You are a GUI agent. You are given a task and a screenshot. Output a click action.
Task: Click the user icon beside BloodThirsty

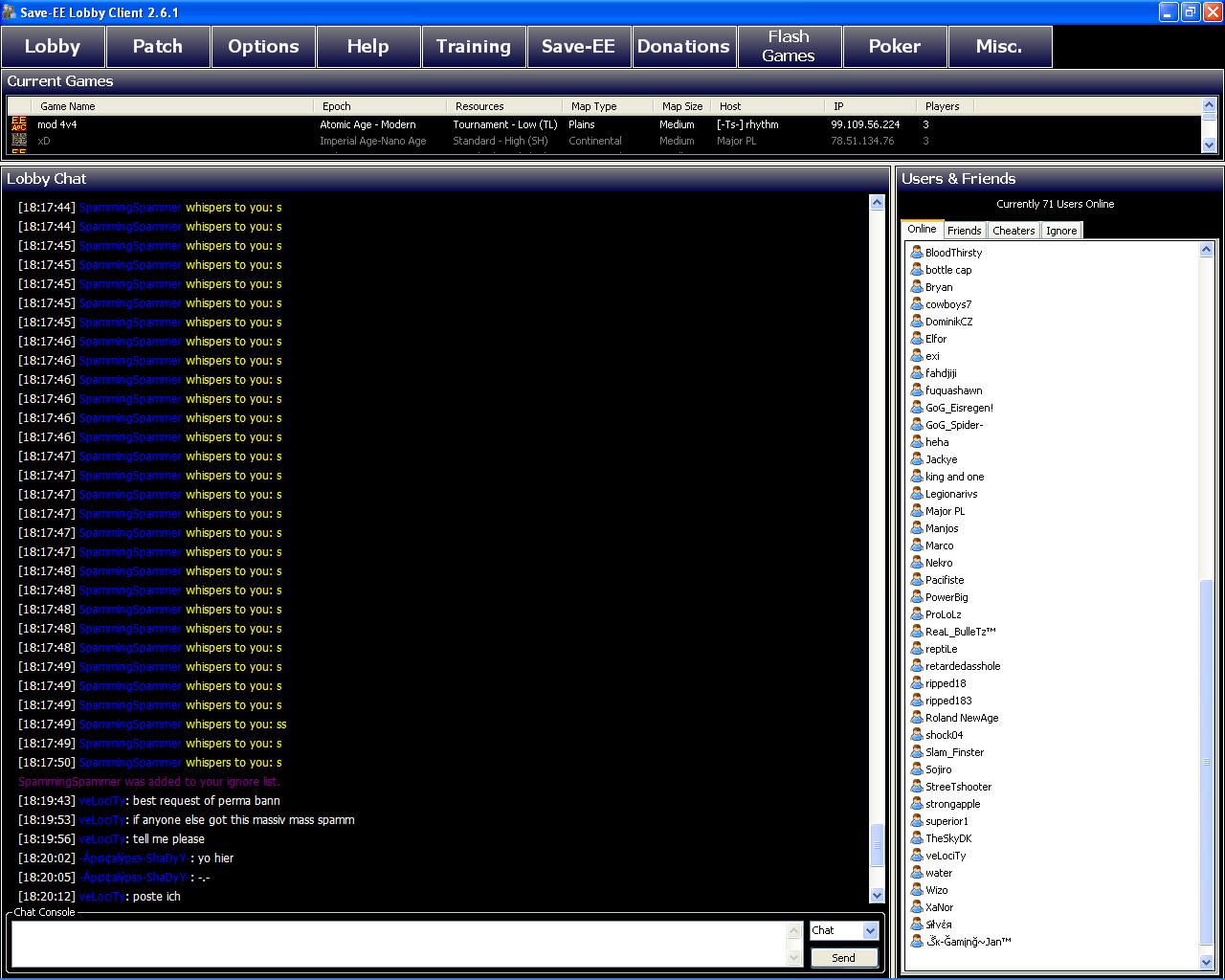tap(916, 253)
